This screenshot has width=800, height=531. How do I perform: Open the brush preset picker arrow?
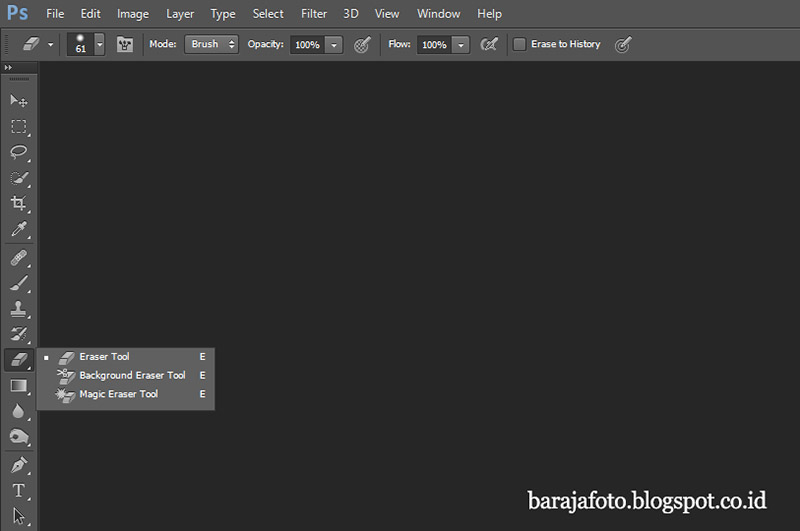point(100,44)
